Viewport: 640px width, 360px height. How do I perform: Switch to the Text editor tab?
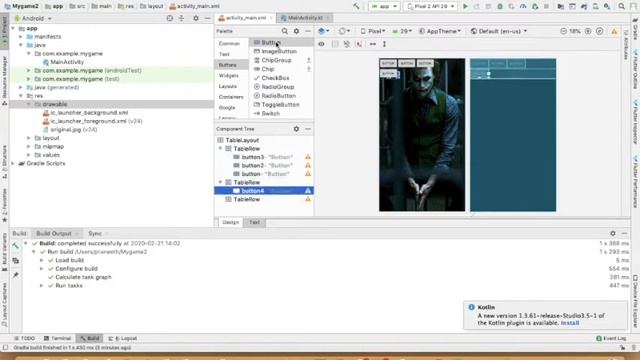click(x=254, y=222)
